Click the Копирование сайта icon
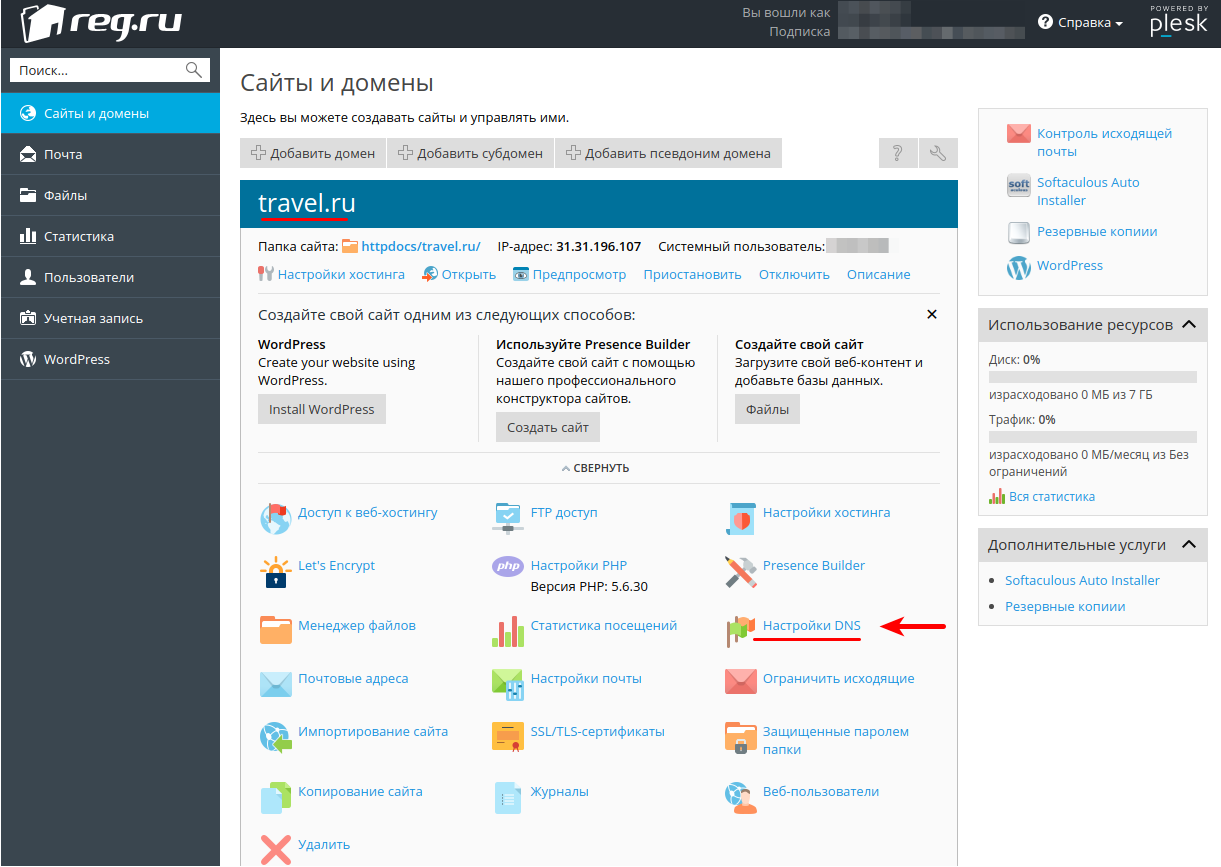 click(x=275, y=797)
